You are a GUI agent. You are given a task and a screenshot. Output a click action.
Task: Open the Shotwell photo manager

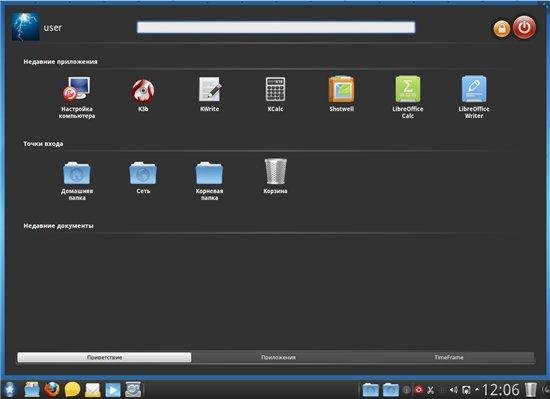[x=341, y=94]
